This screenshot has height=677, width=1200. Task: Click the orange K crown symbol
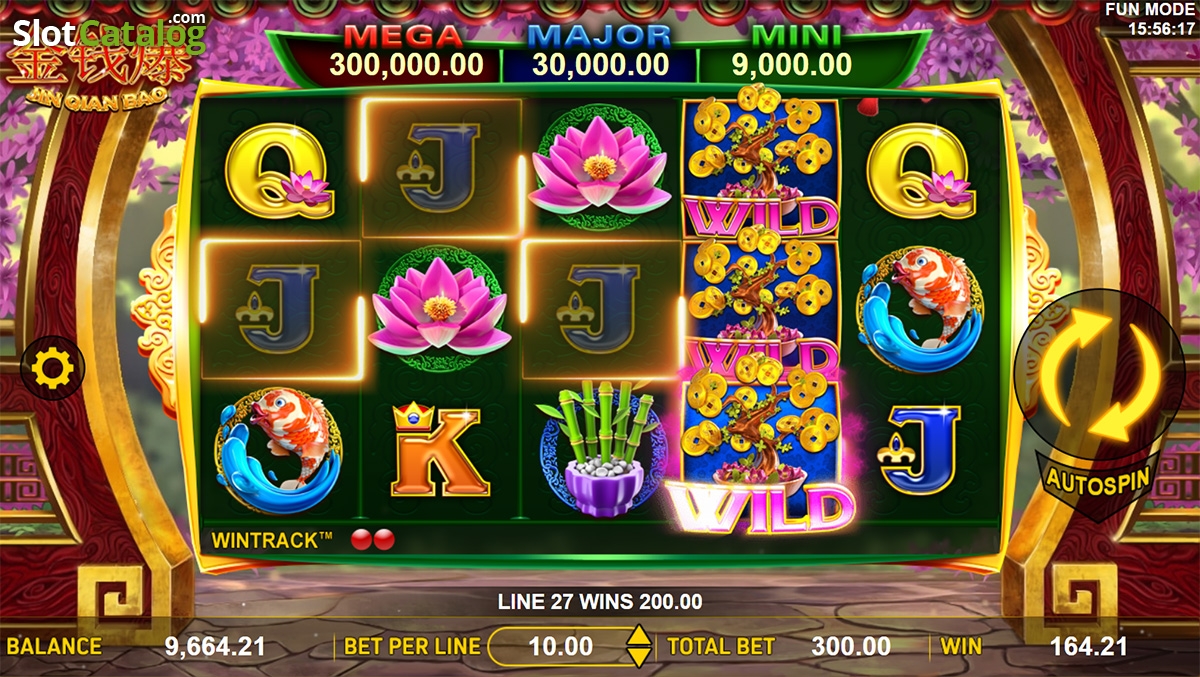pyautogui.click(x=440, y=450)
